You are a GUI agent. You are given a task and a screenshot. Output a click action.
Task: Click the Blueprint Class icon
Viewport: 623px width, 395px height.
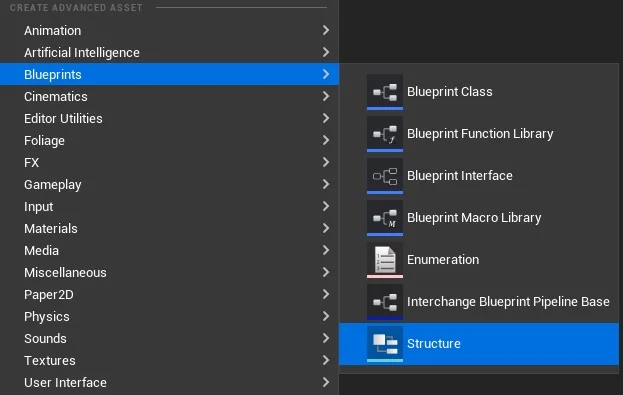click(x=385, y=92)
